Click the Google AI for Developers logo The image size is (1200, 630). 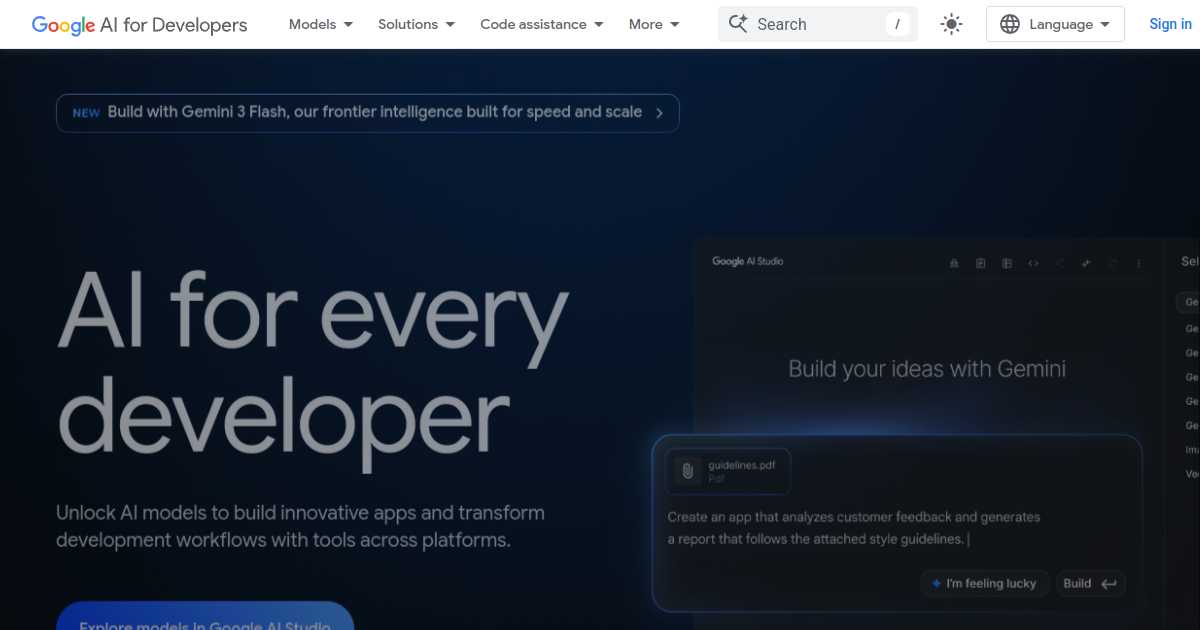point(139,24)
